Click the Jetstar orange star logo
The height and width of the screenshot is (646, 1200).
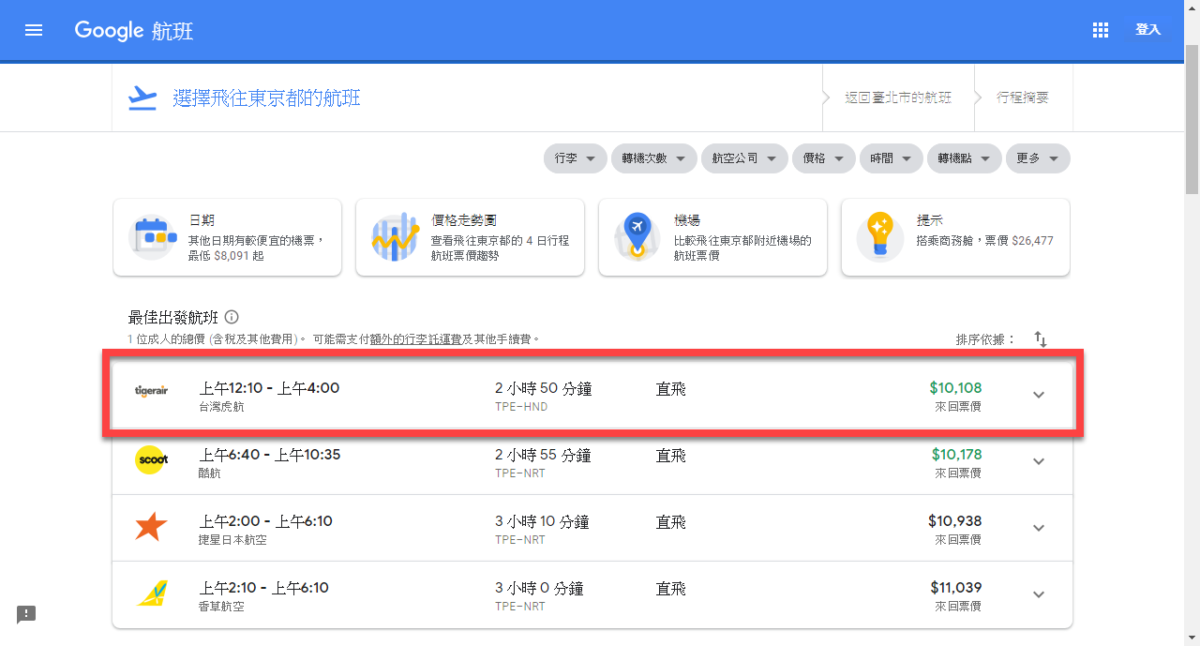point(150,527)
